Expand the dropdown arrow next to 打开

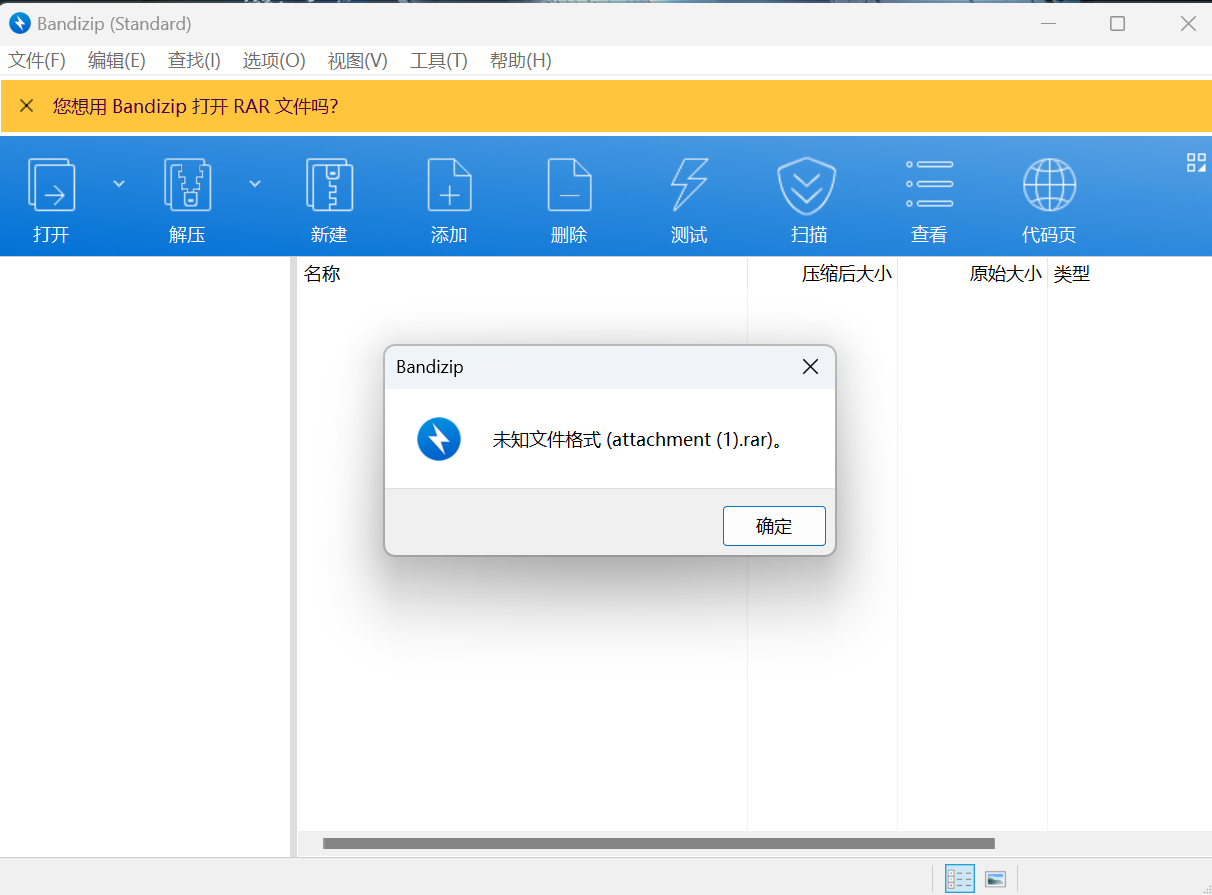(x=119, y=183)
